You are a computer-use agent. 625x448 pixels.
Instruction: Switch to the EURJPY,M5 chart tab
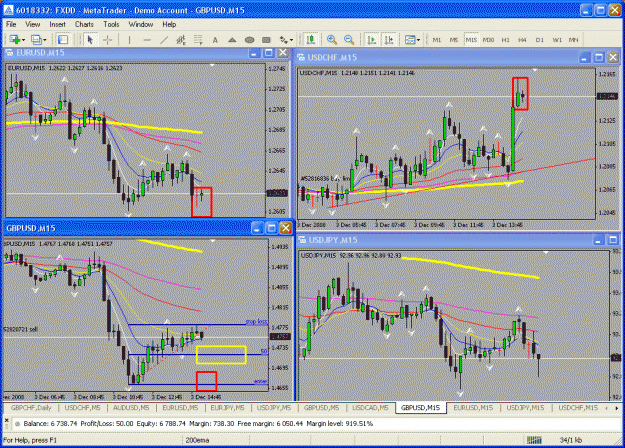pos(227,408)
